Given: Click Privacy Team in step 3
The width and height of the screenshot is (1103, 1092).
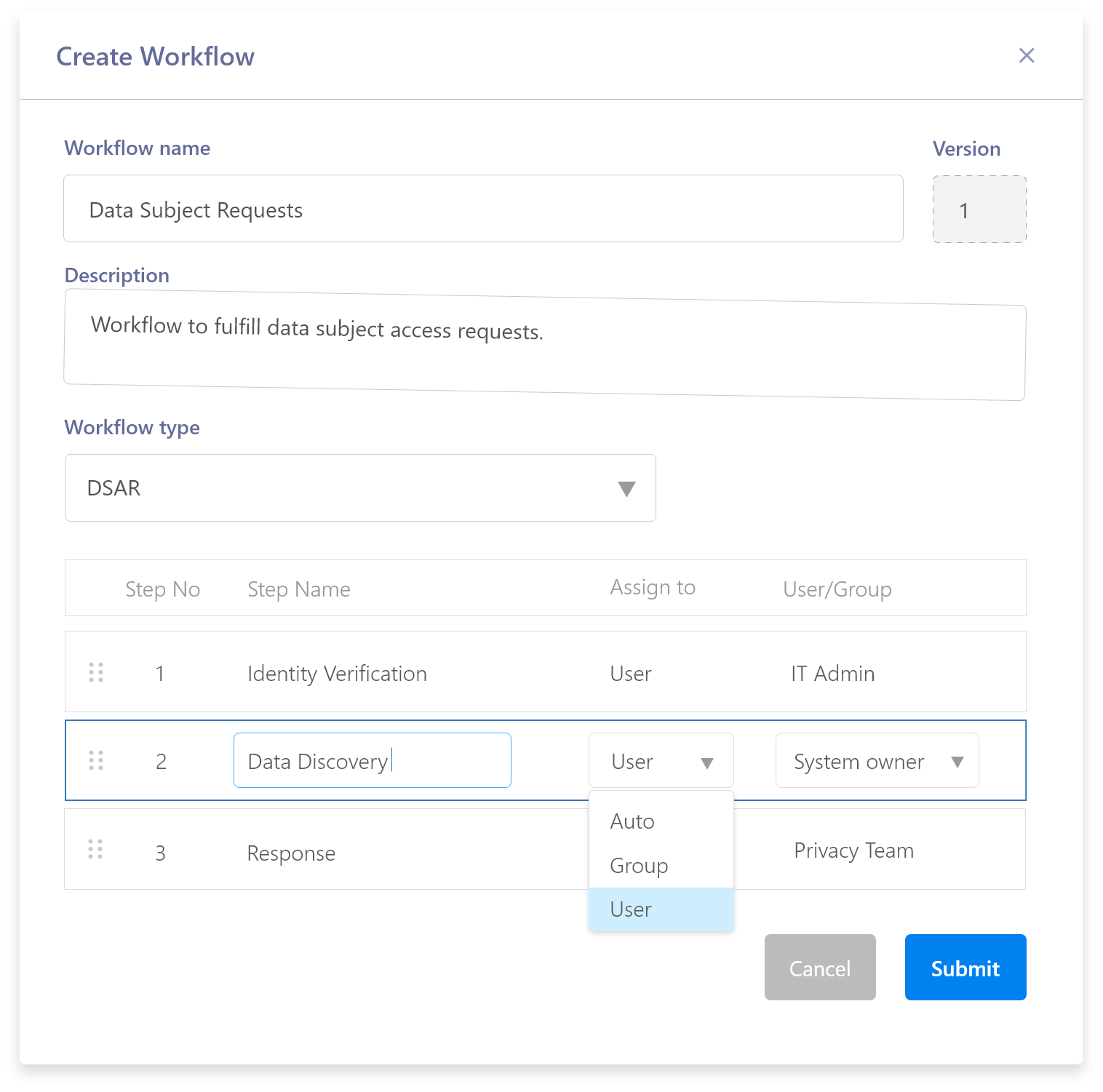Looking at the screenshot, I should coord(853,850).
